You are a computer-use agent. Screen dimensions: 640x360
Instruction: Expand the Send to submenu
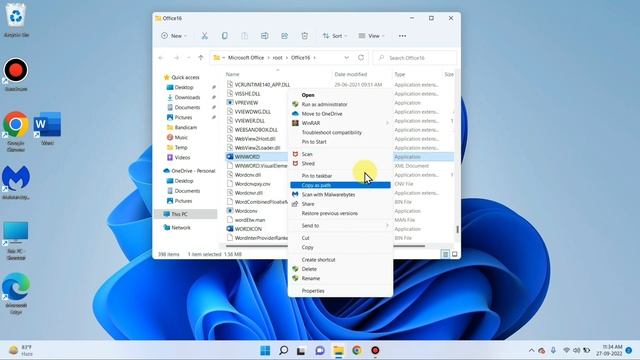[340, 225]
